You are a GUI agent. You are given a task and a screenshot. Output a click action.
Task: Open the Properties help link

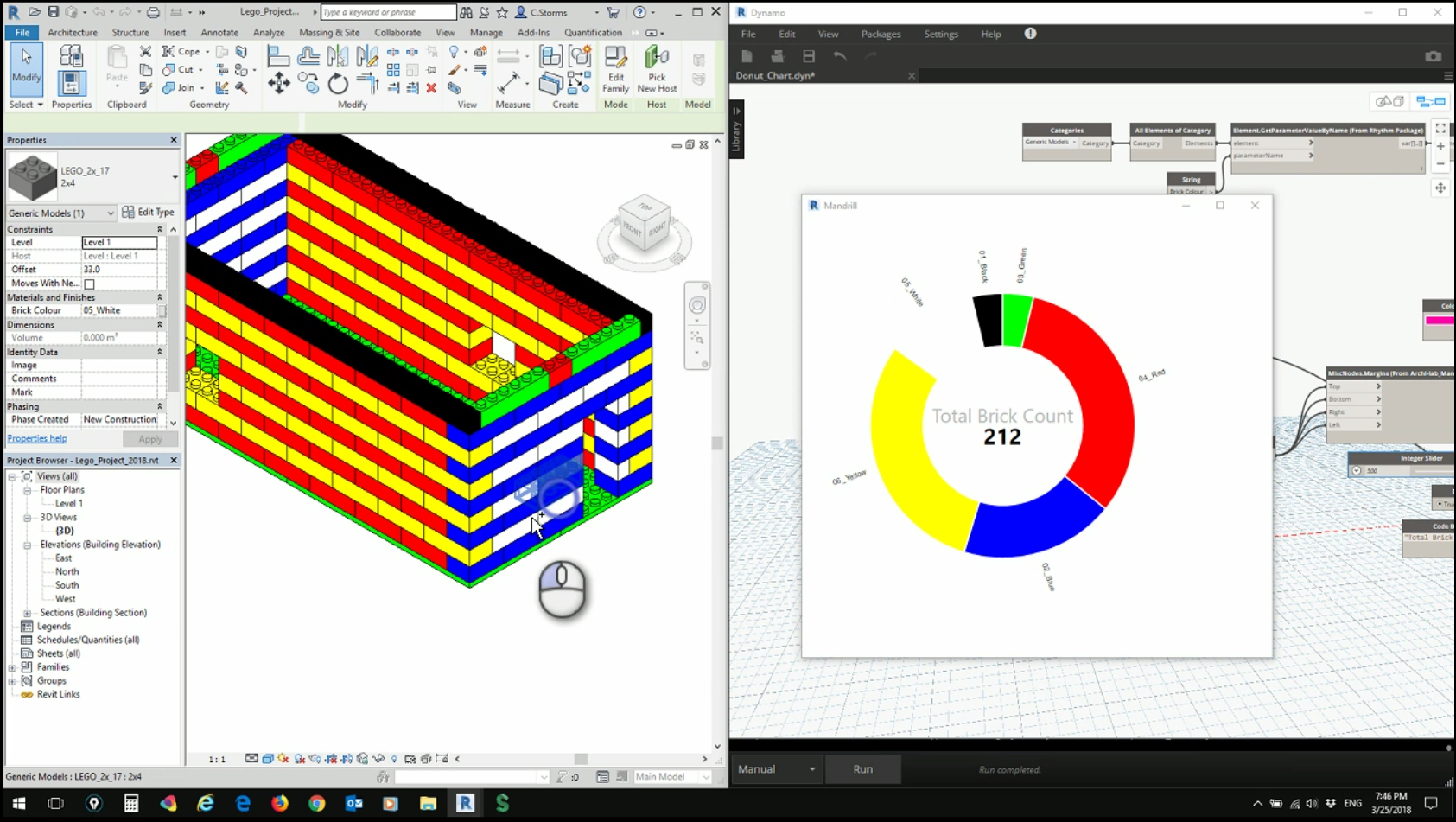tap(37, 439)
